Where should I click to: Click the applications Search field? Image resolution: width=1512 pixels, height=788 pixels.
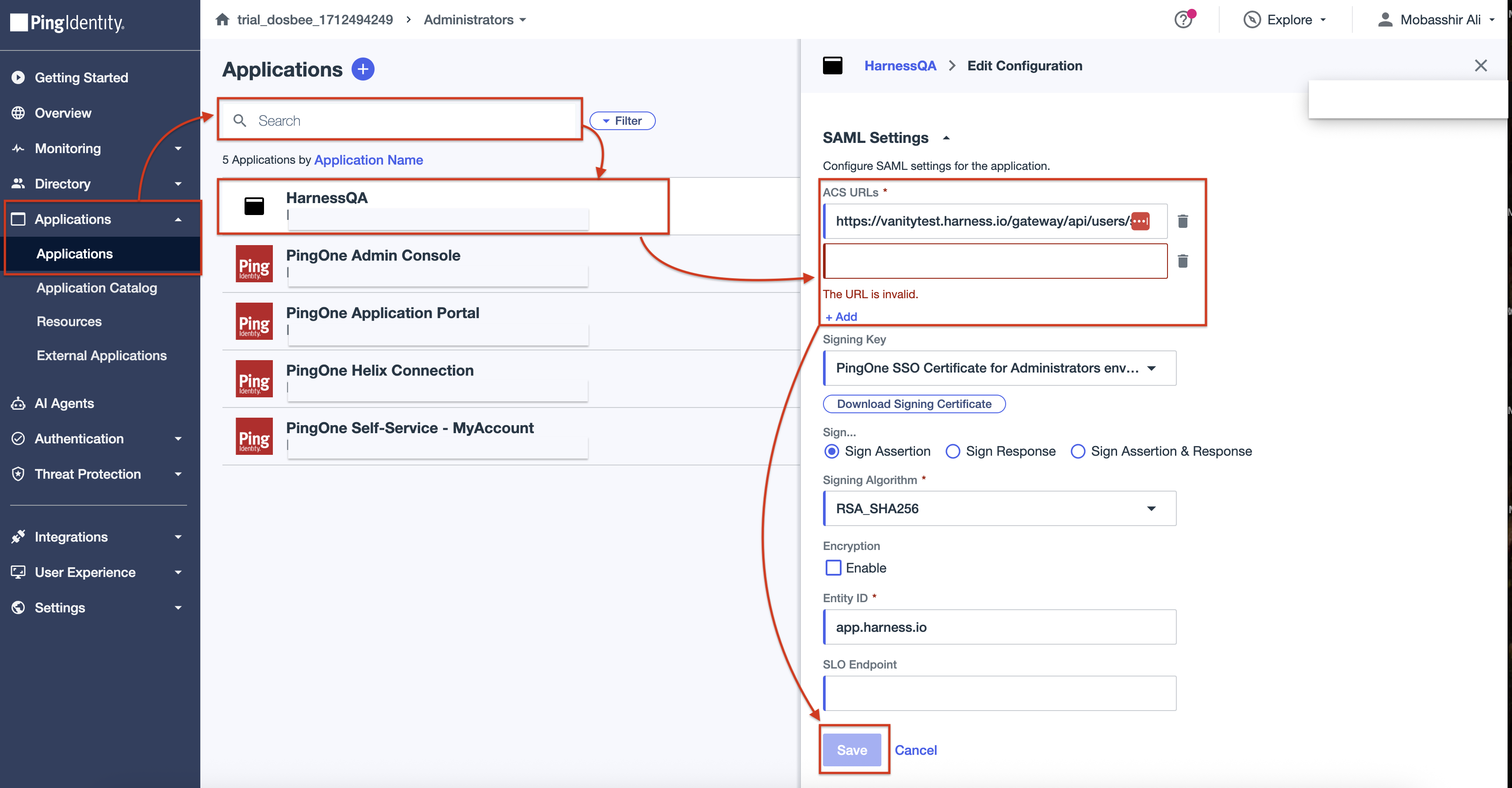[400, 120]
